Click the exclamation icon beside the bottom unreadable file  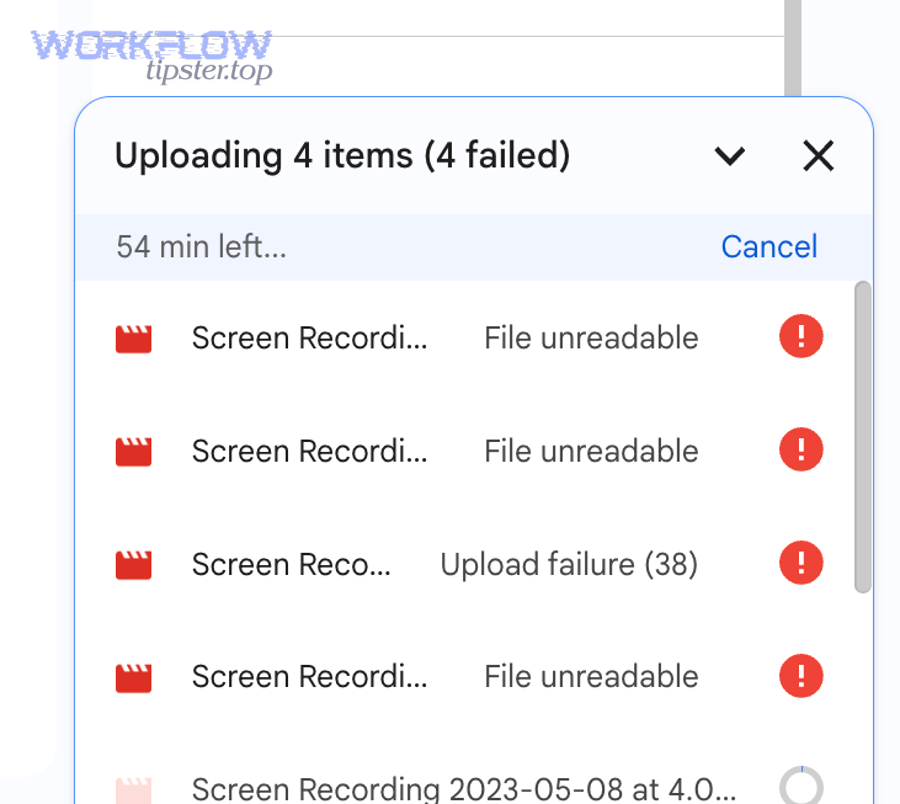point(800,676)
